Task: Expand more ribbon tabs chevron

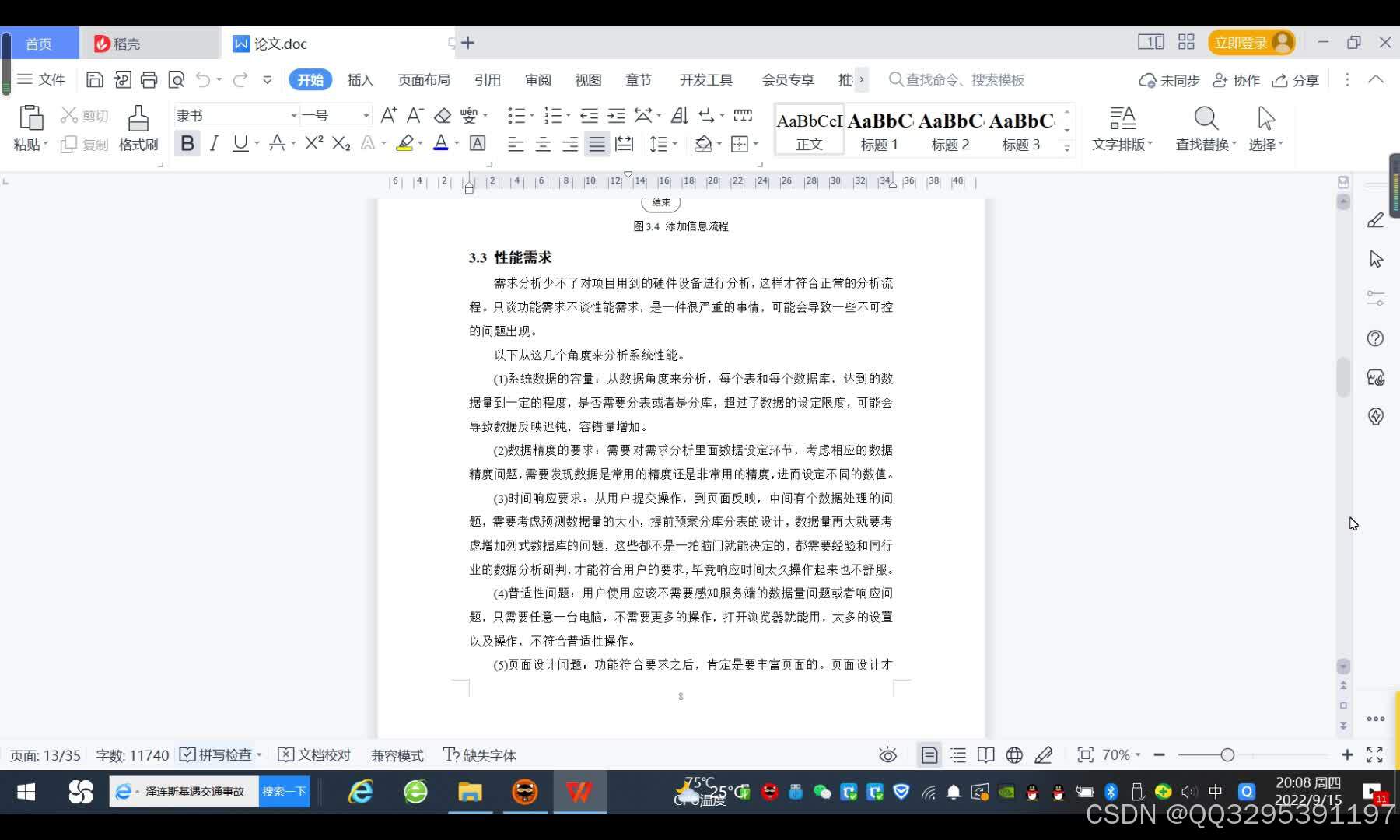Action: coord(862,79)
